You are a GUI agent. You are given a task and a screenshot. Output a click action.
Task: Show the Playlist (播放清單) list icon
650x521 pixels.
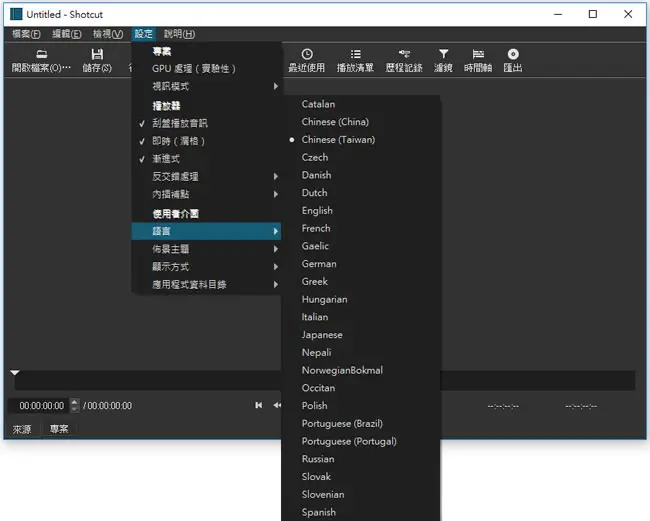tap(355, 54)
